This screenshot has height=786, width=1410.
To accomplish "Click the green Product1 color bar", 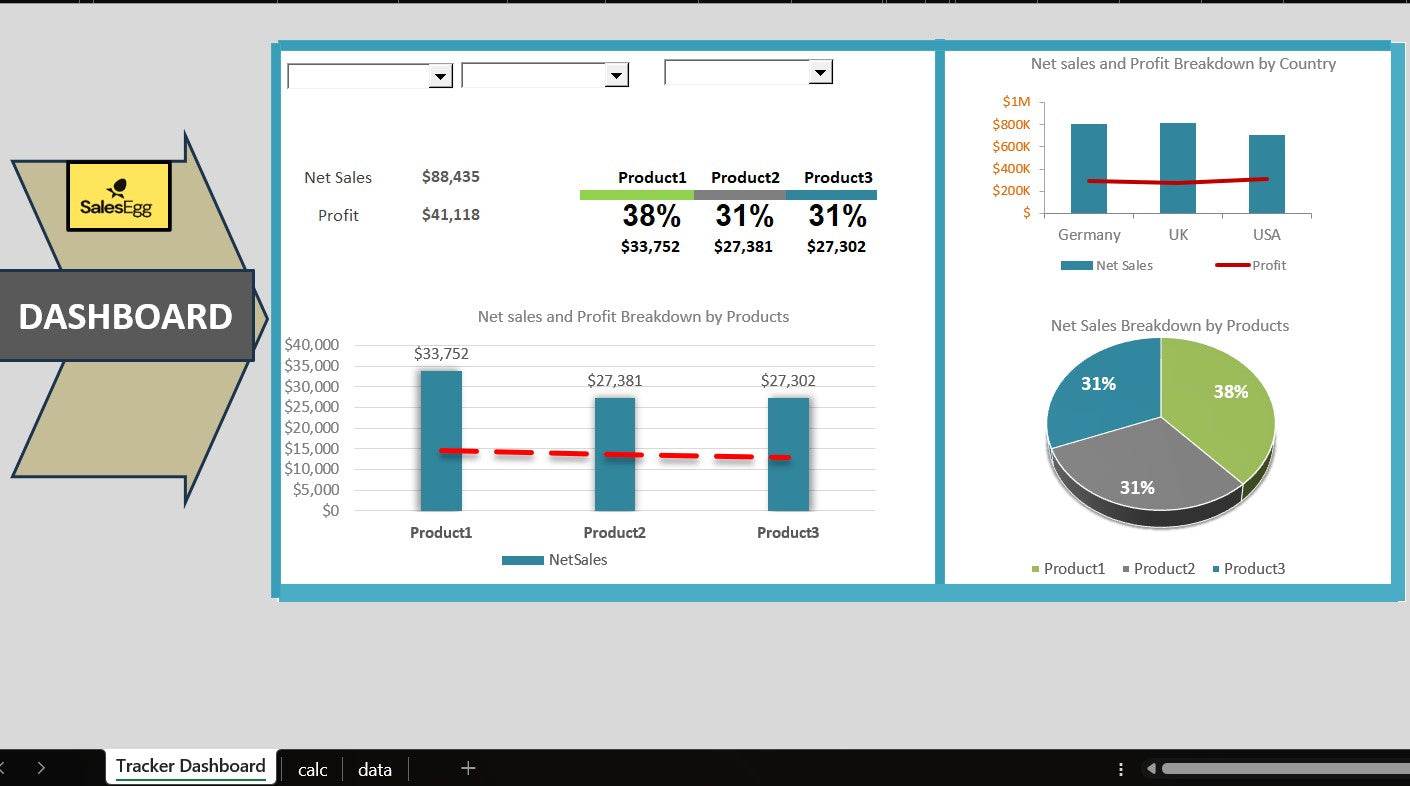I will 636,195.
